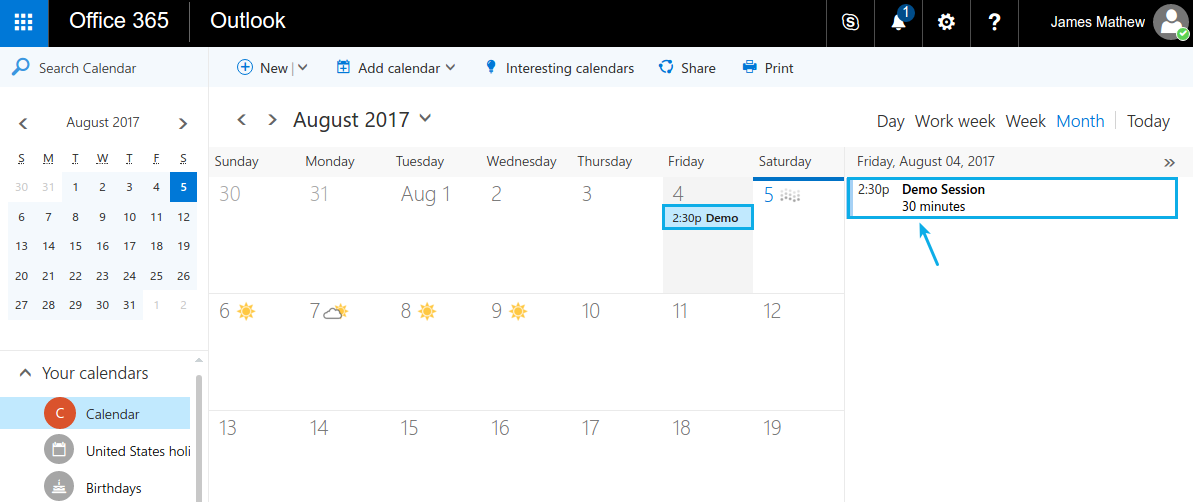Viewport: 1193px width, 502px height.
Task: Switch to Work week view
Action: coord(955,121)
